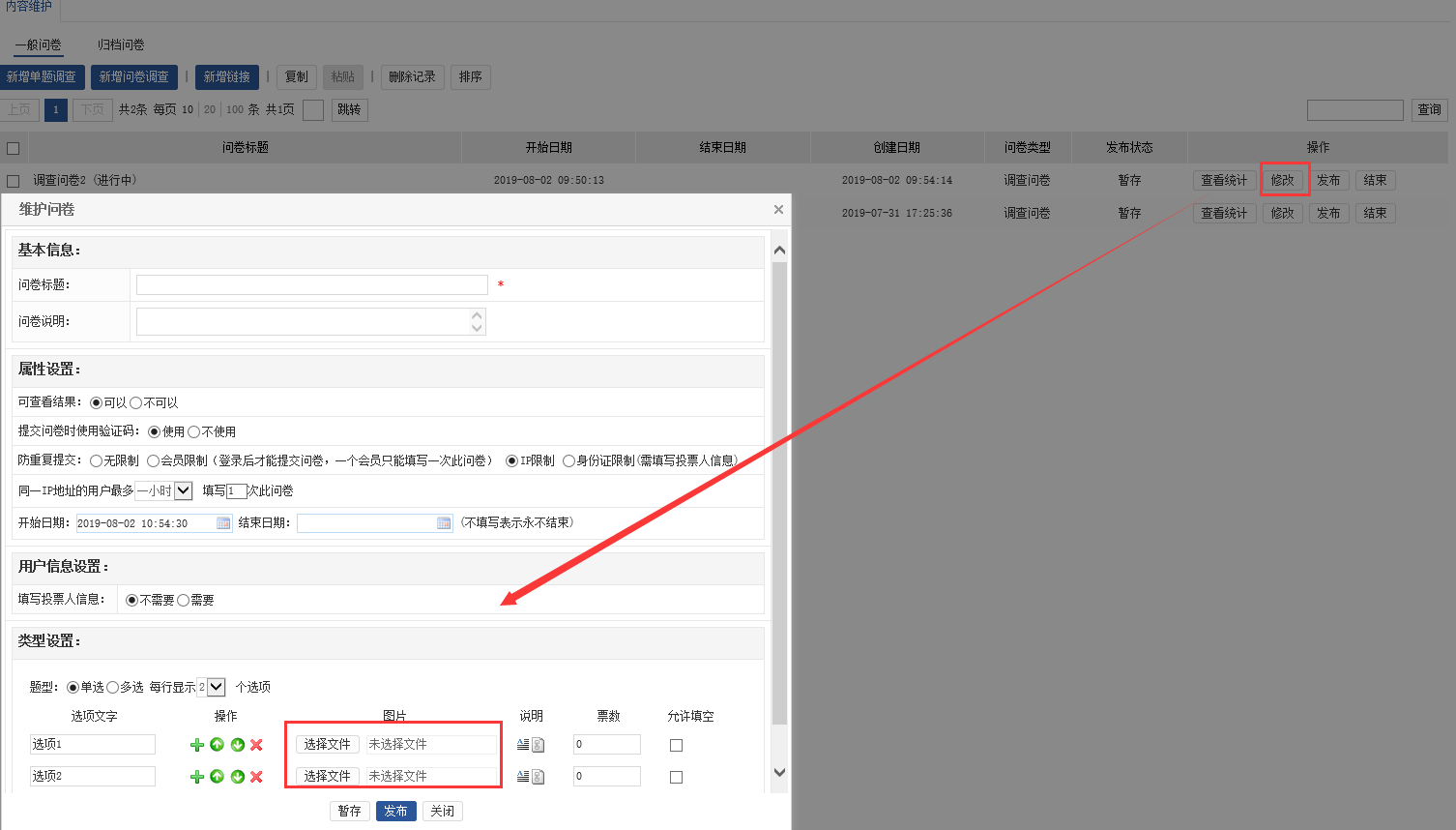
Task: Choose 不使用 for 验证码 setting
Action: [193, 431]
